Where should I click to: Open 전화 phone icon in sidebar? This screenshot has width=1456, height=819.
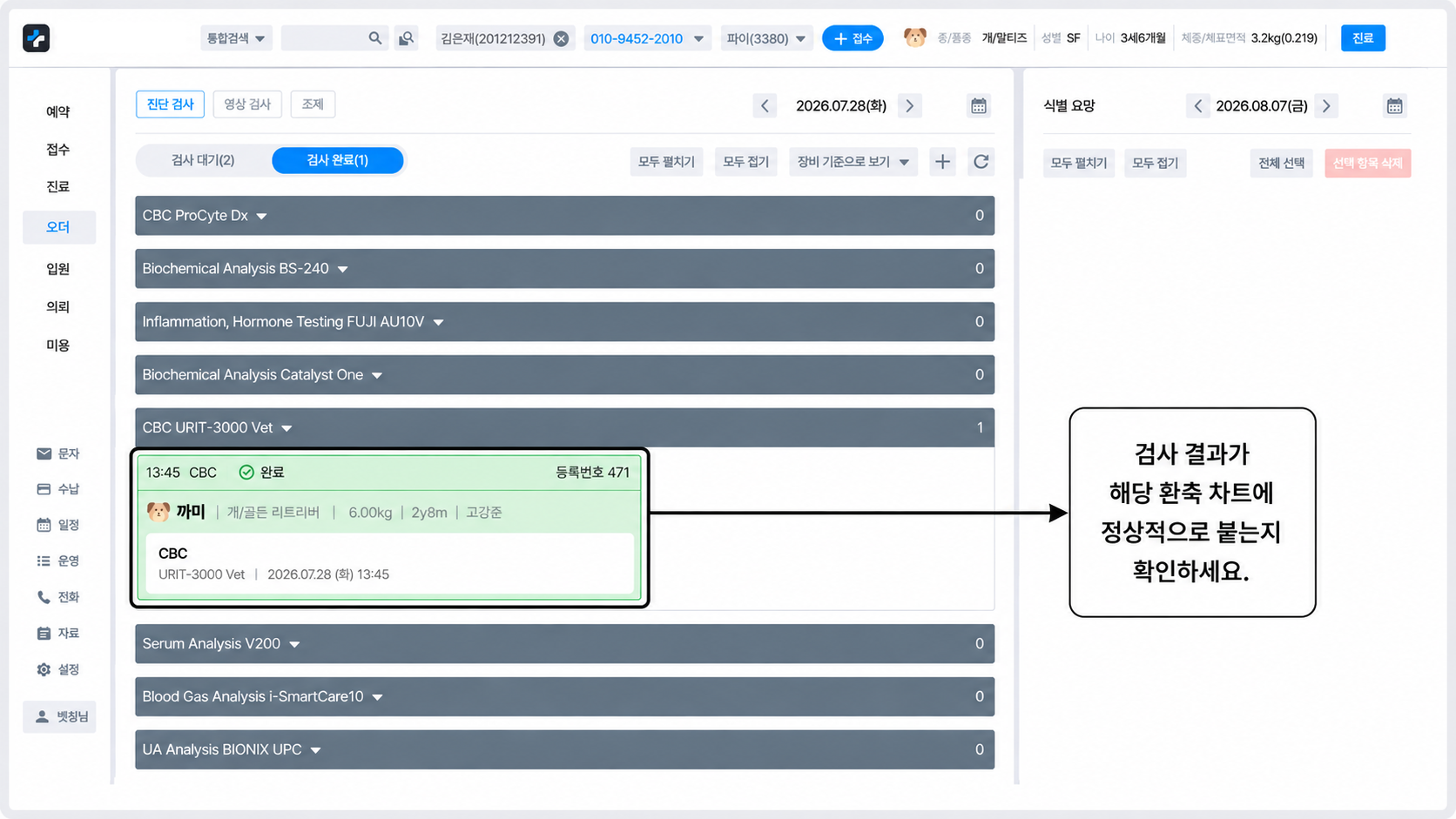[x=44, y=597]
